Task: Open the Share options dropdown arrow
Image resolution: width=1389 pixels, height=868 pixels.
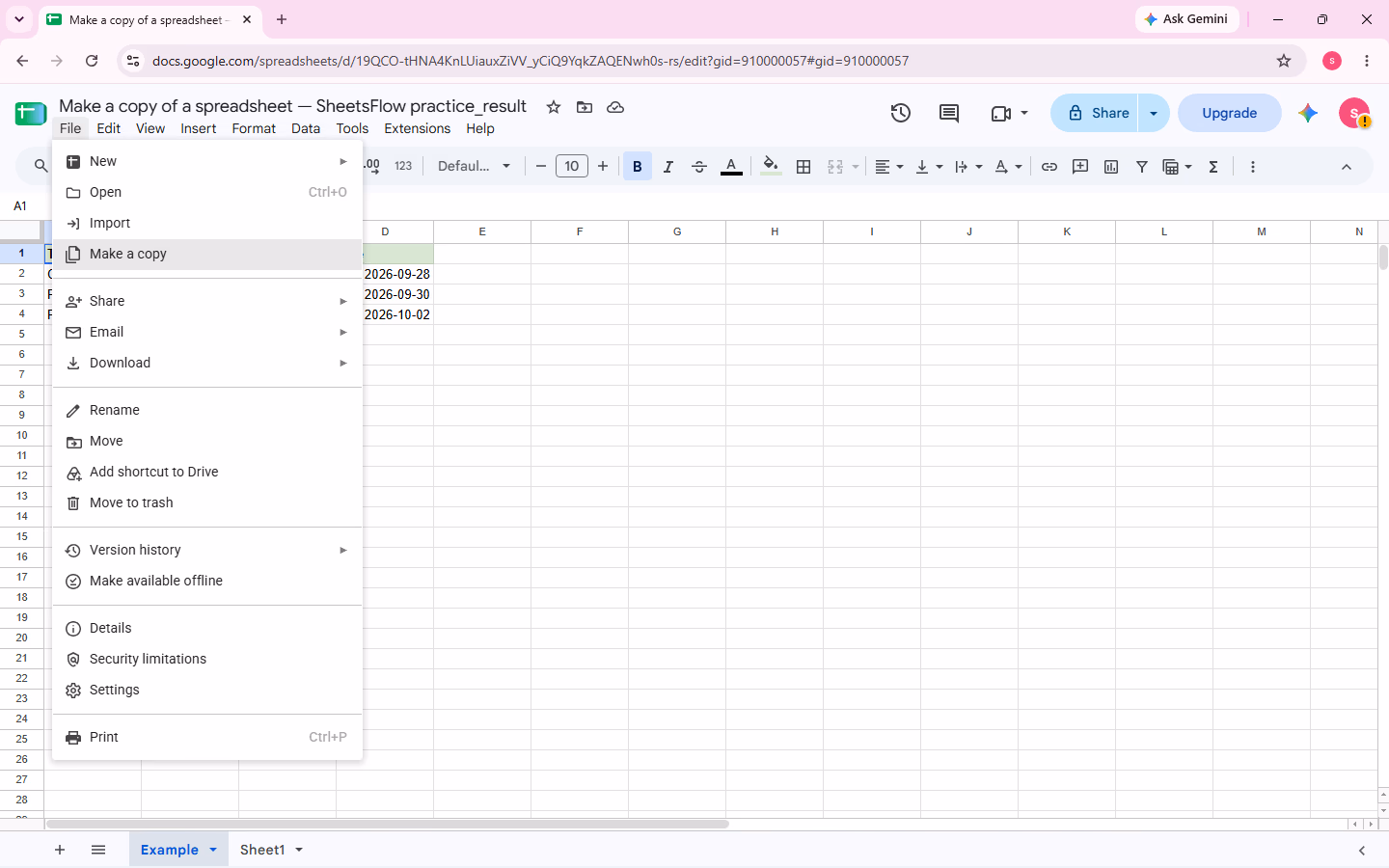Action: [1154, 113]
